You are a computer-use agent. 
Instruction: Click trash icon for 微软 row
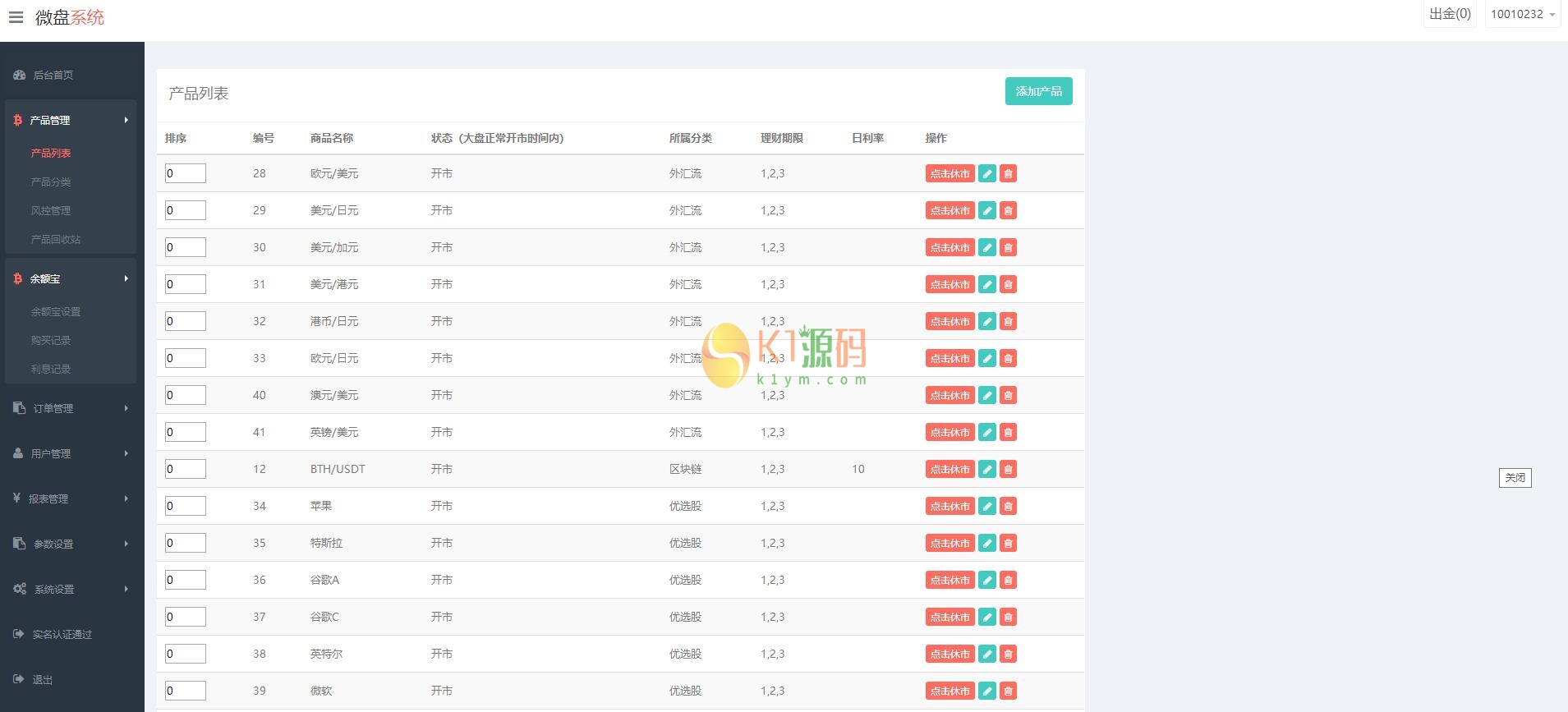[x=1008, y=691]
